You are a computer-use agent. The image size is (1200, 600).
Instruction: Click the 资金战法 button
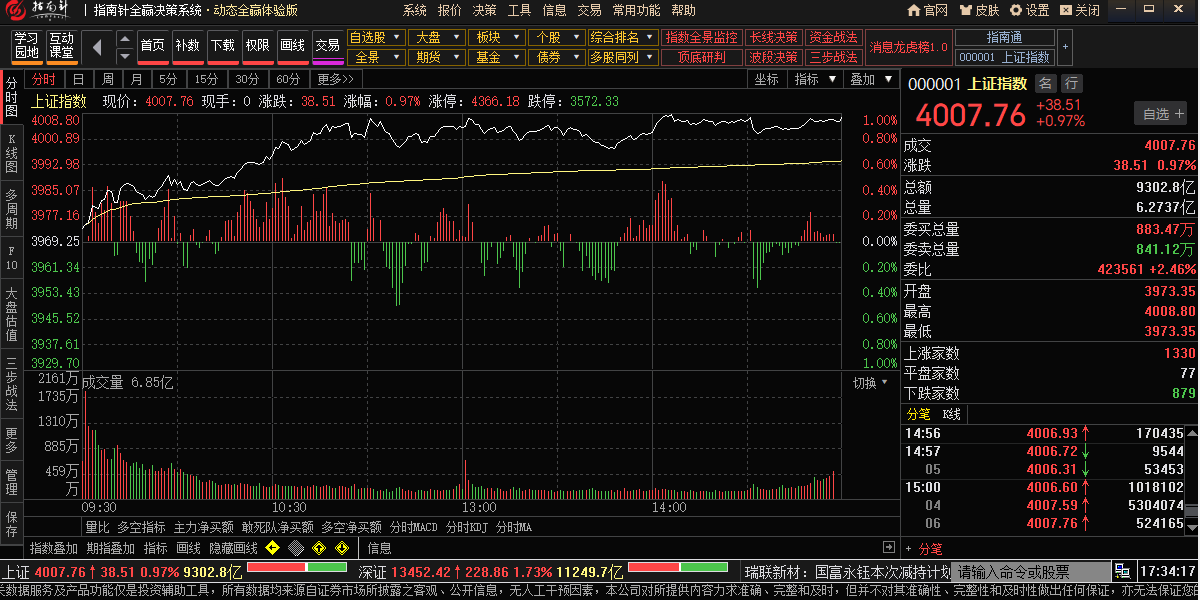pyautogui.click(x=833, y=37)
